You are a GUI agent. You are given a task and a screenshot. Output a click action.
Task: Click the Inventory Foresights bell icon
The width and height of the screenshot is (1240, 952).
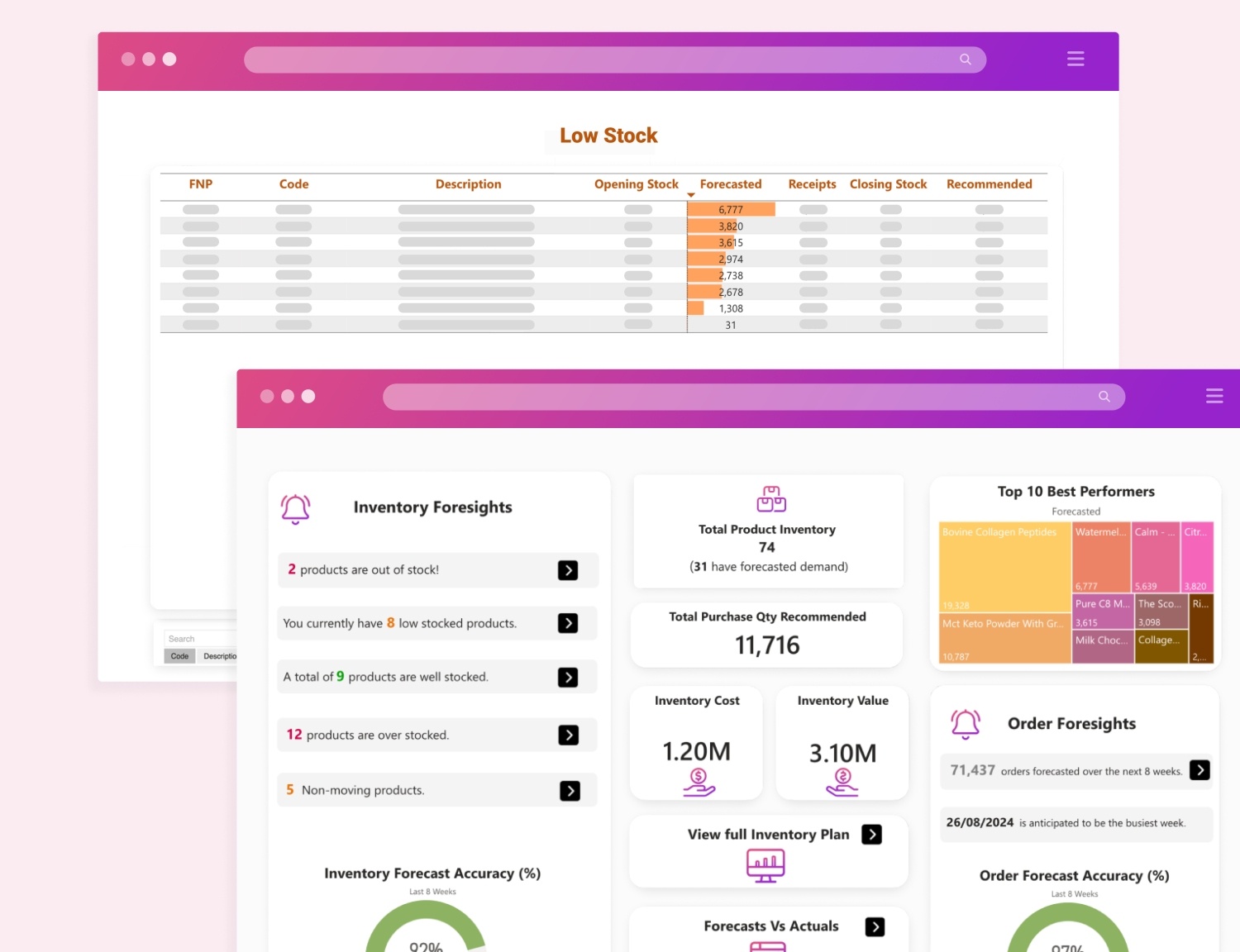click(295, 509)
